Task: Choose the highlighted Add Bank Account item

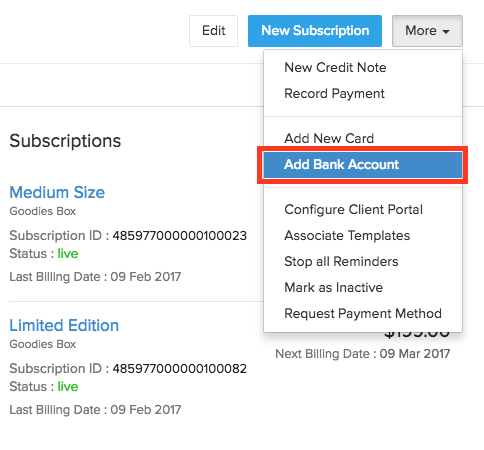Action: [363, 165]
